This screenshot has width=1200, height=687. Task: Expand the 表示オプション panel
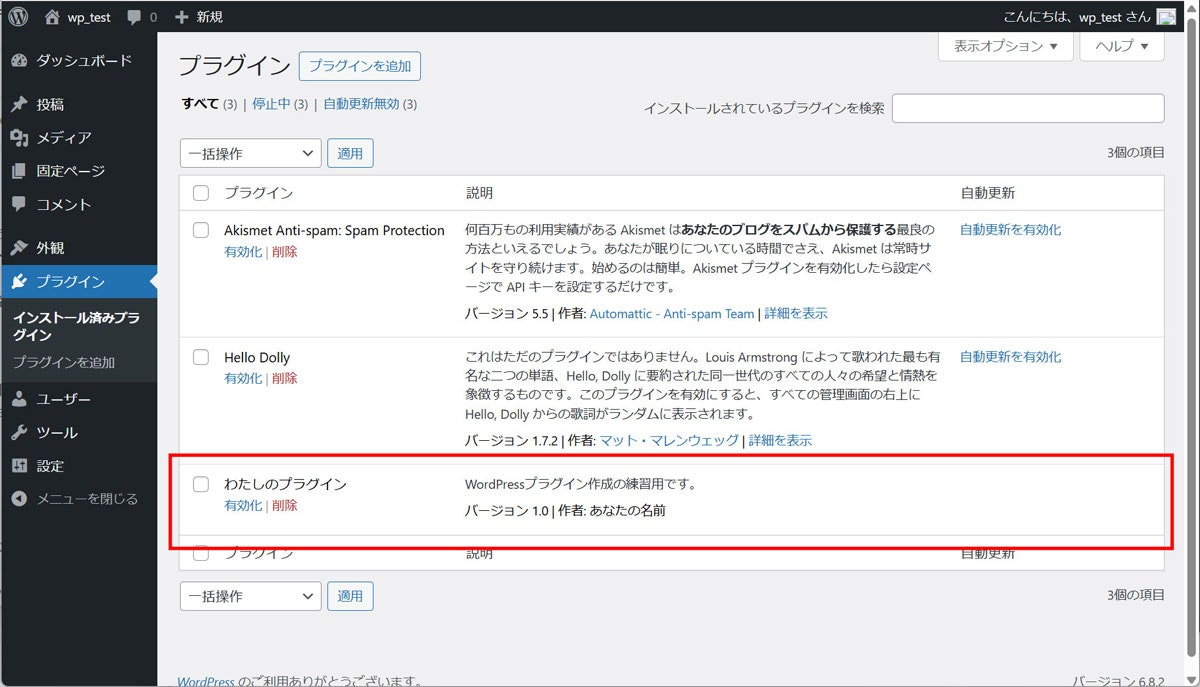pyautogui.click(x=1006, y=46)
